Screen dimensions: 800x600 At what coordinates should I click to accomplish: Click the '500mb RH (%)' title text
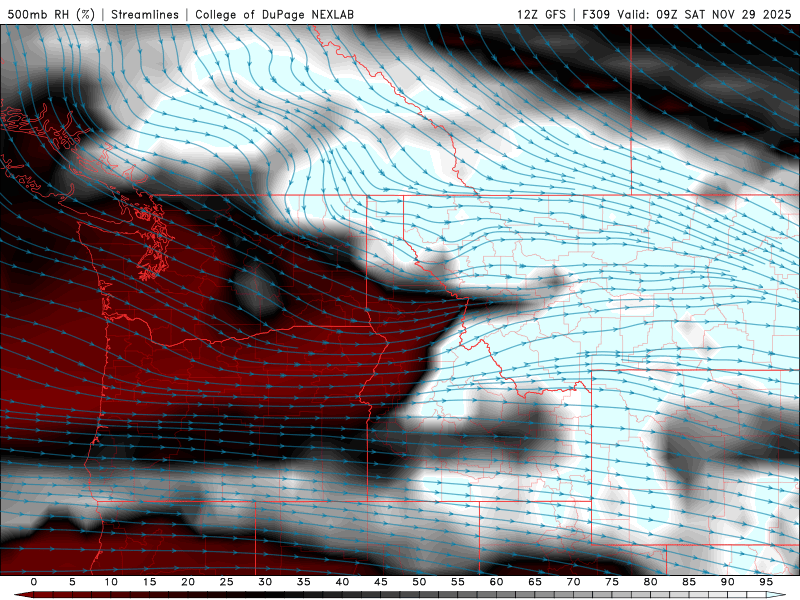coord(51,14)
